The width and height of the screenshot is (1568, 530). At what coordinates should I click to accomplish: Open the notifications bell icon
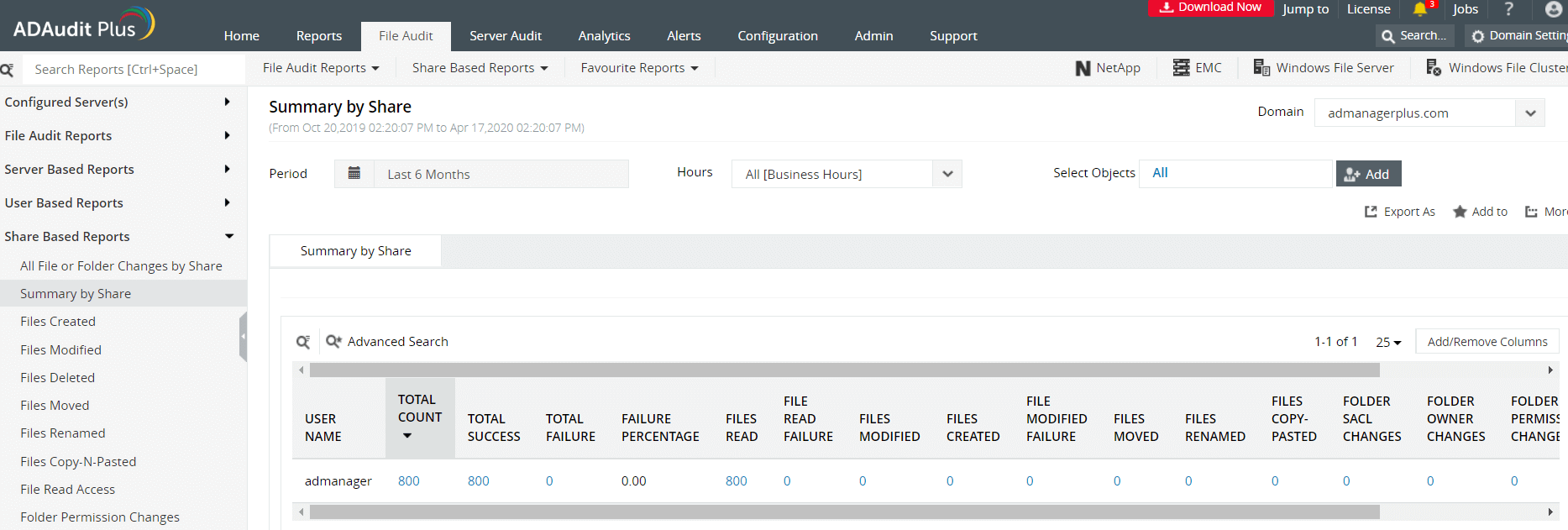pyautogui.click(x=1419, y=9)
